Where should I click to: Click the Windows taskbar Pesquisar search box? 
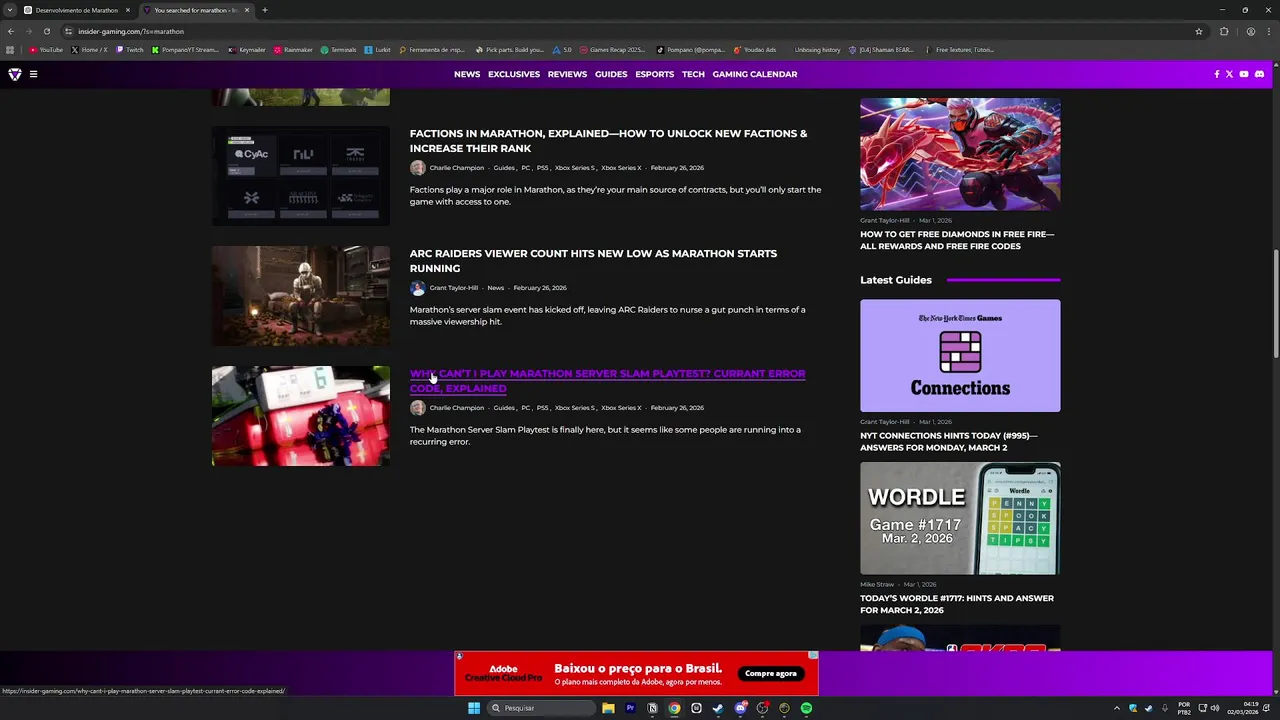(541, 708)
